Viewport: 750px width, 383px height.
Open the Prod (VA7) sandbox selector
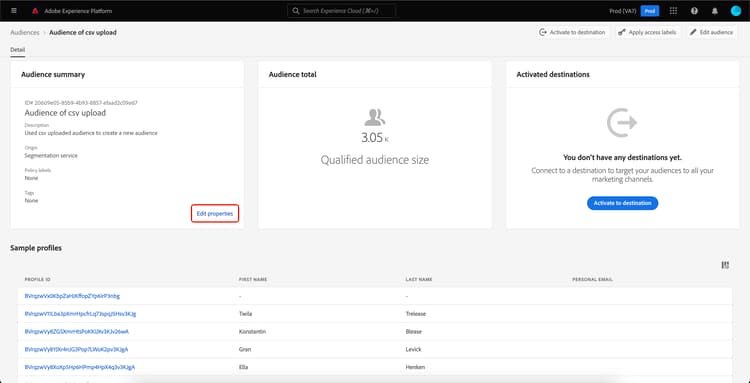623,11
